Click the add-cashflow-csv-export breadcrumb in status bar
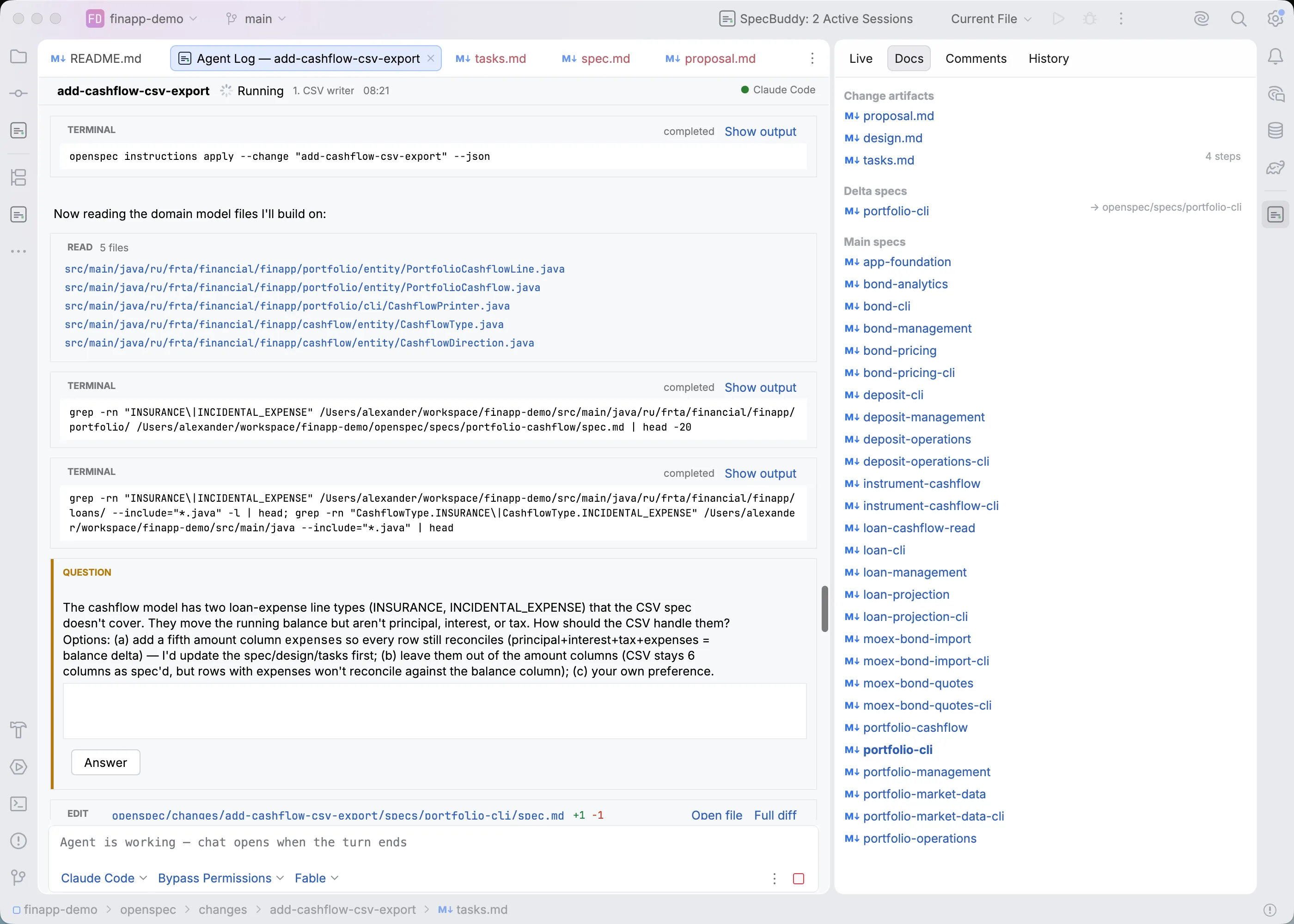Image resolution: width=1294 pixels, height=924 pixels. pyautogui.click(x=342, y=910)
